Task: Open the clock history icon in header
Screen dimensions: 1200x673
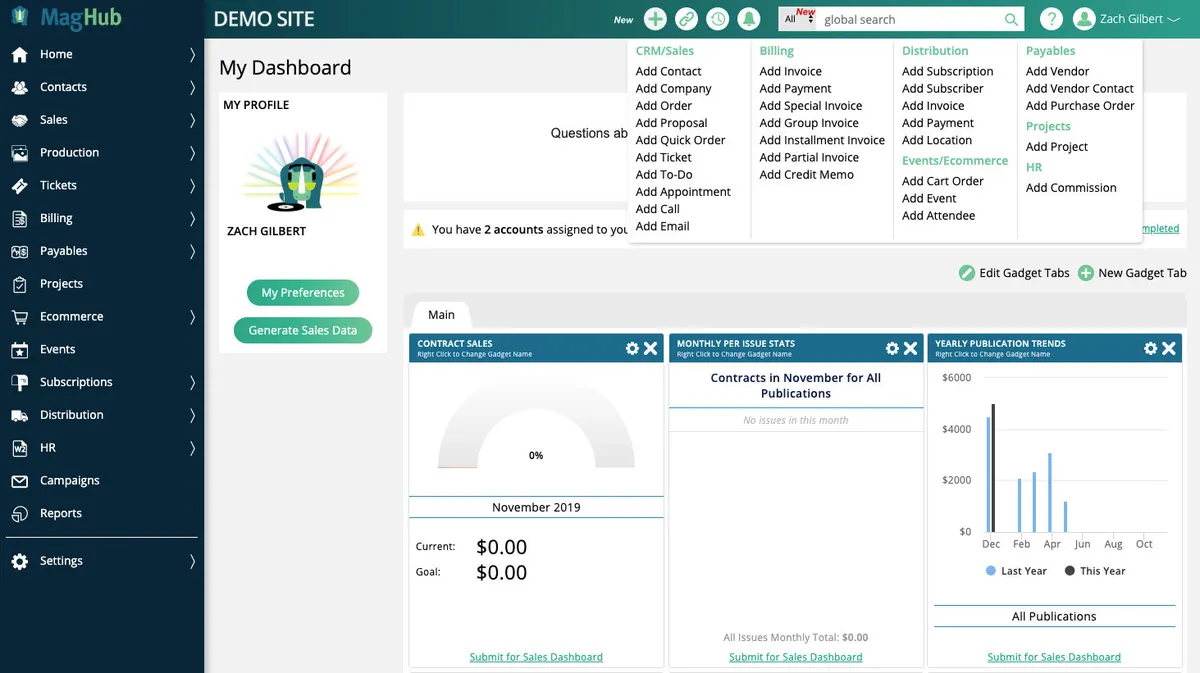Action: (x=717, y=19)
